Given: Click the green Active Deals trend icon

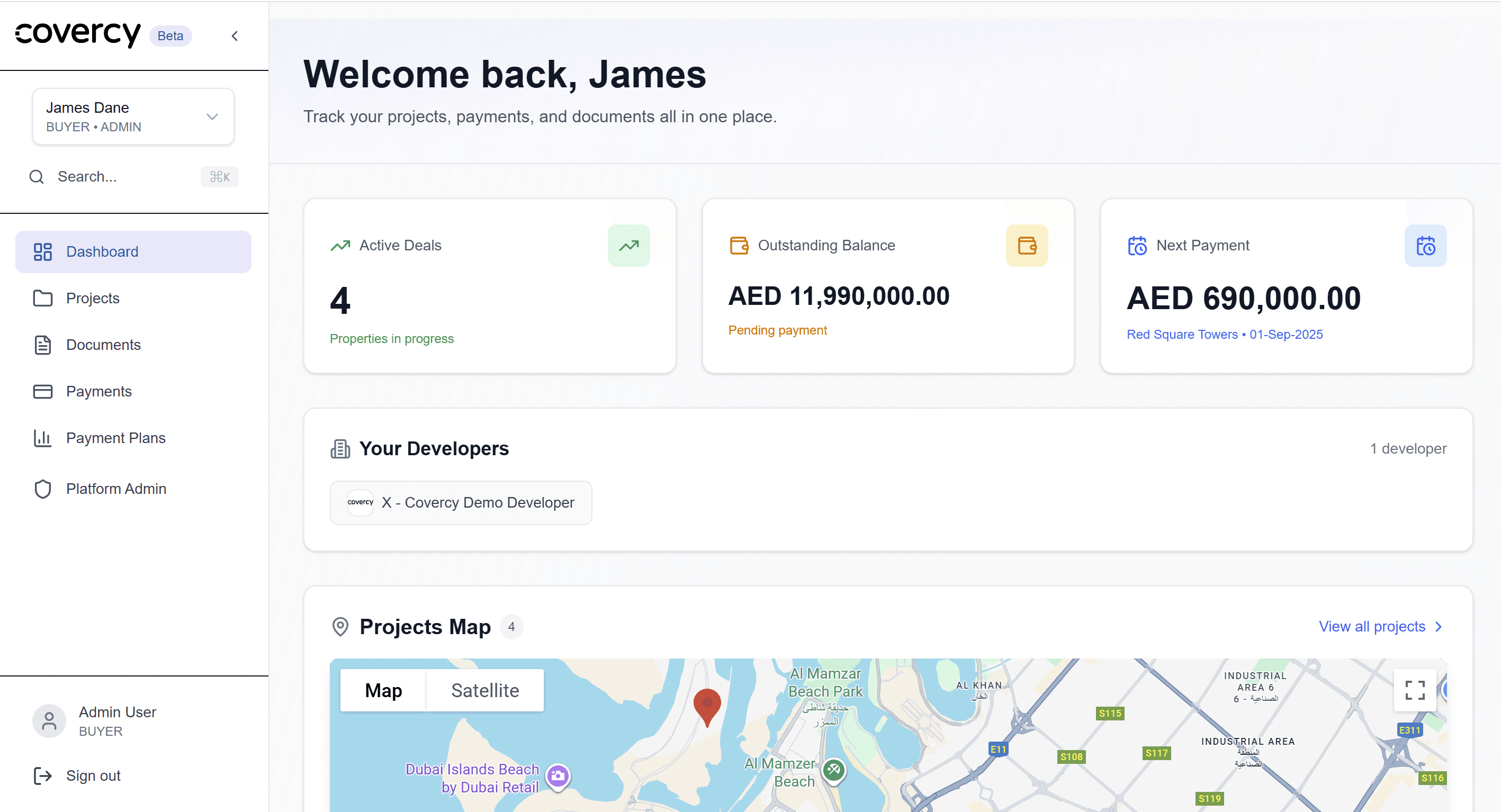Looking at the screenshot, I should [x=628, y=245].
